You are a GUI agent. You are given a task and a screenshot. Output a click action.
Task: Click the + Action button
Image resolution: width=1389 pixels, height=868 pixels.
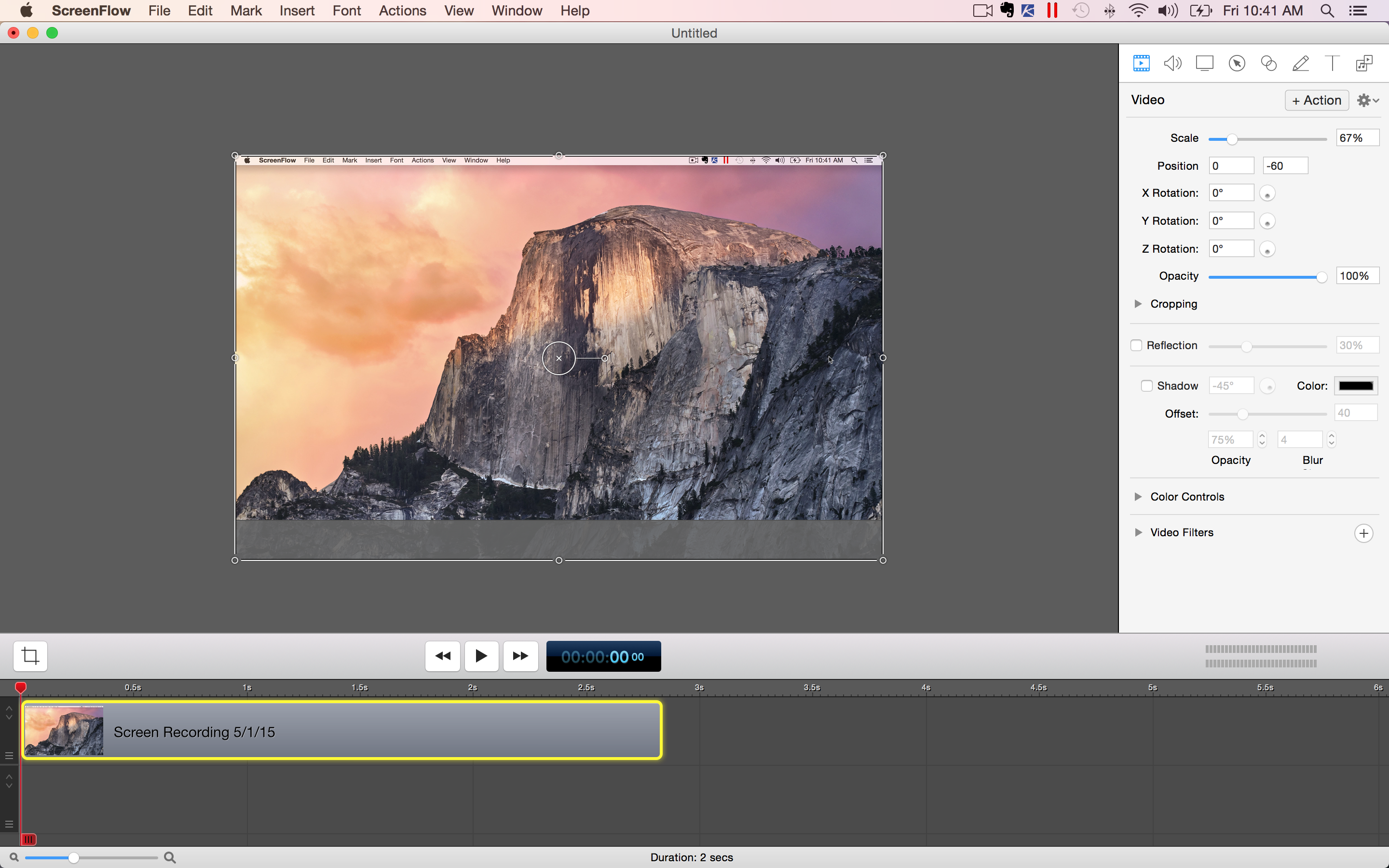pyautogui.click(x=1316, y=100)
